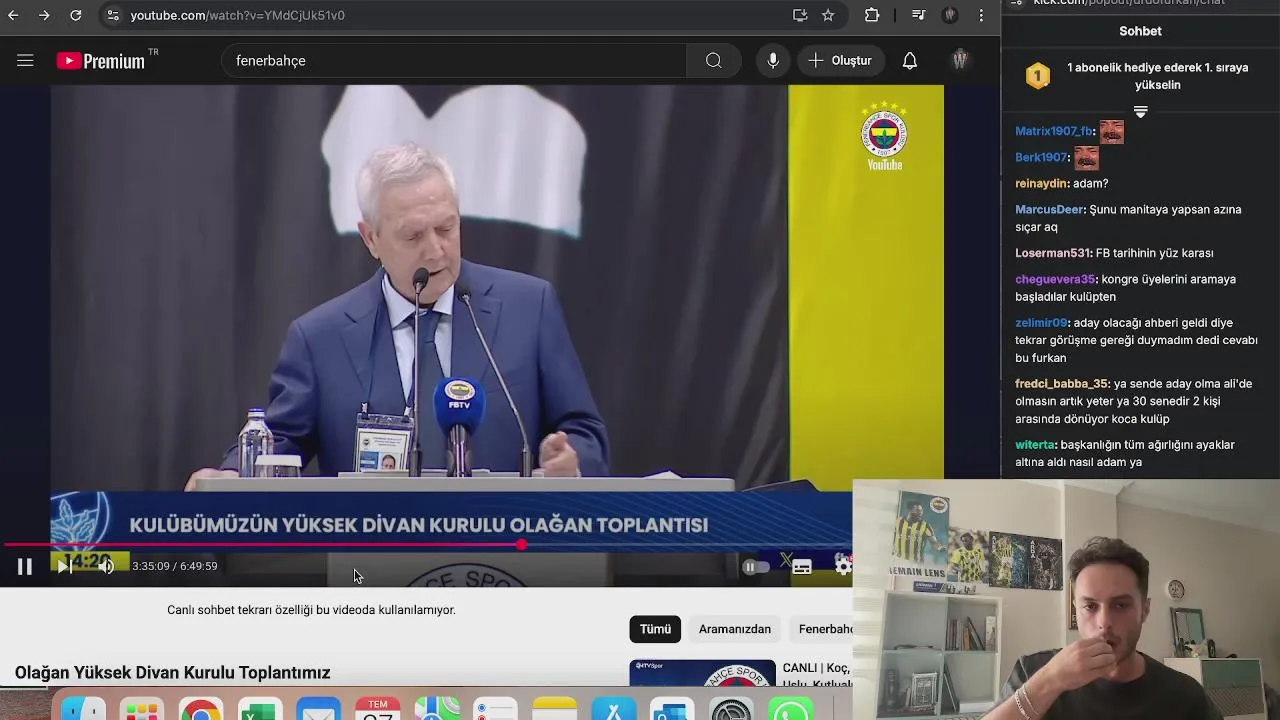The image size is (1280, 720).
Task: Open zelimir09 username in chat
Action: click(1041, 323)
